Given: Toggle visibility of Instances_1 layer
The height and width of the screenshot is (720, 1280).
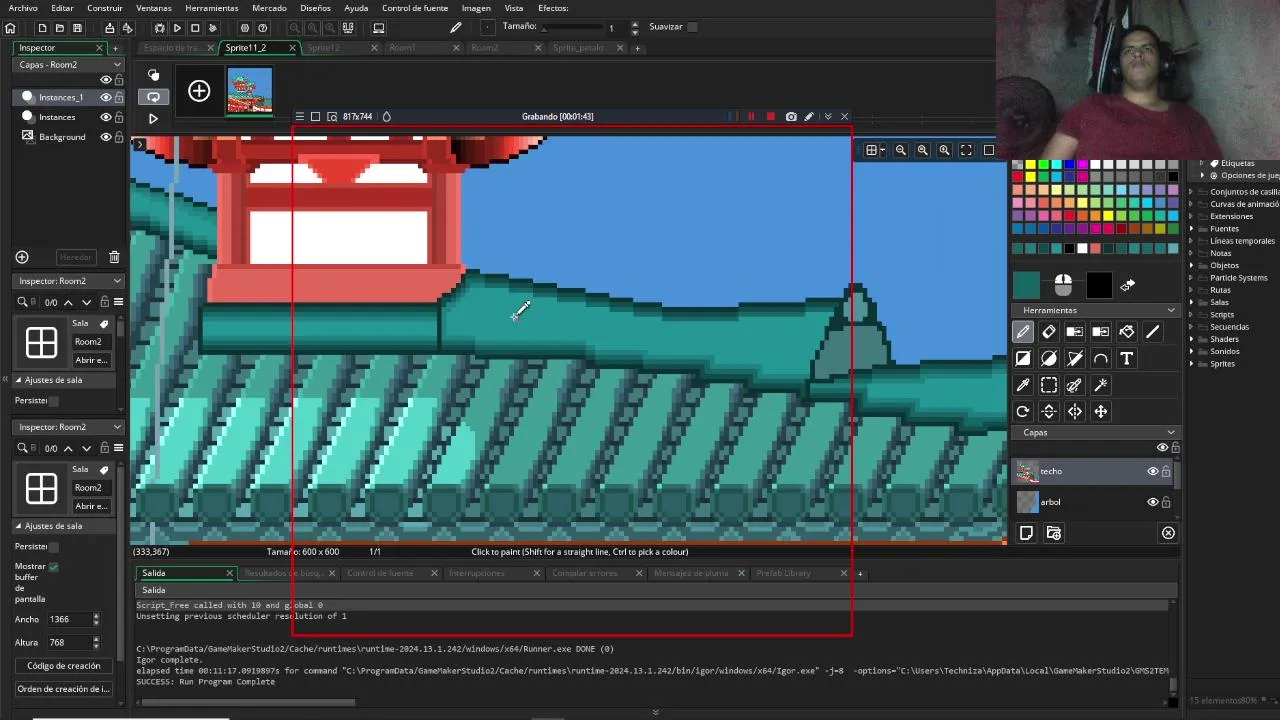Looking at the screenshot, I should [x=105, y=97].
